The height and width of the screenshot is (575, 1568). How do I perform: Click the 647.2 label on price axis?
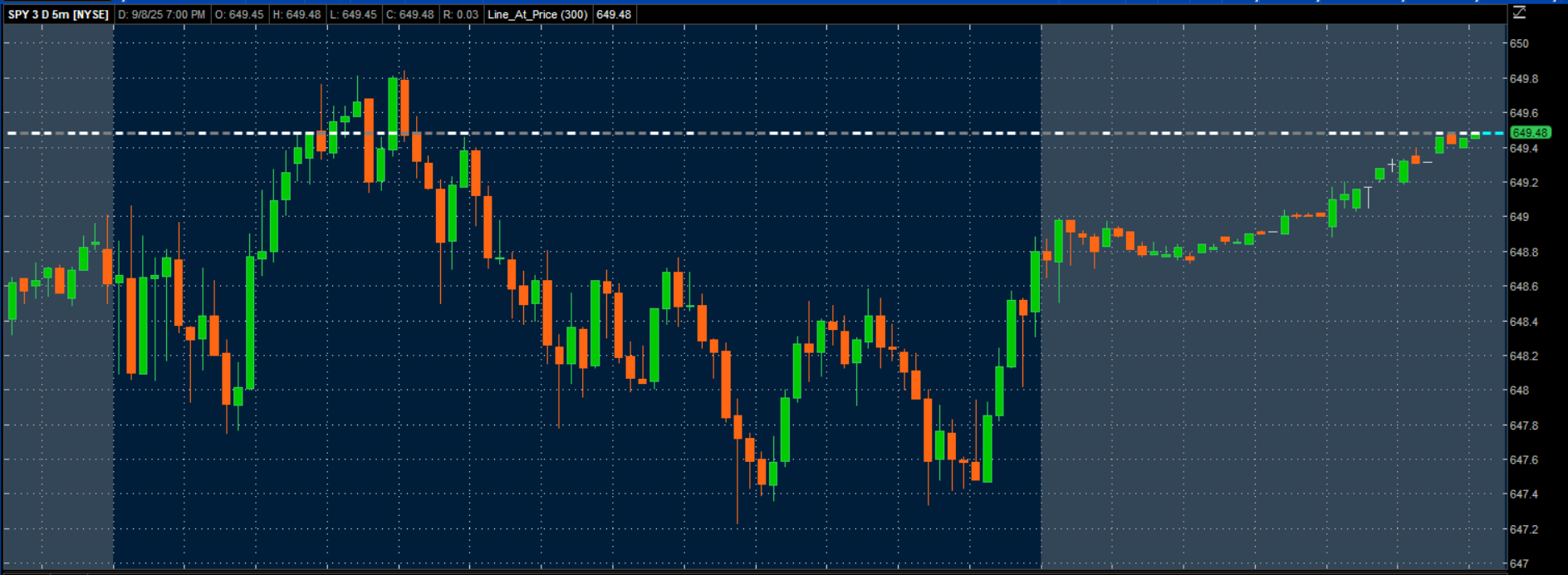(1523, 529)
